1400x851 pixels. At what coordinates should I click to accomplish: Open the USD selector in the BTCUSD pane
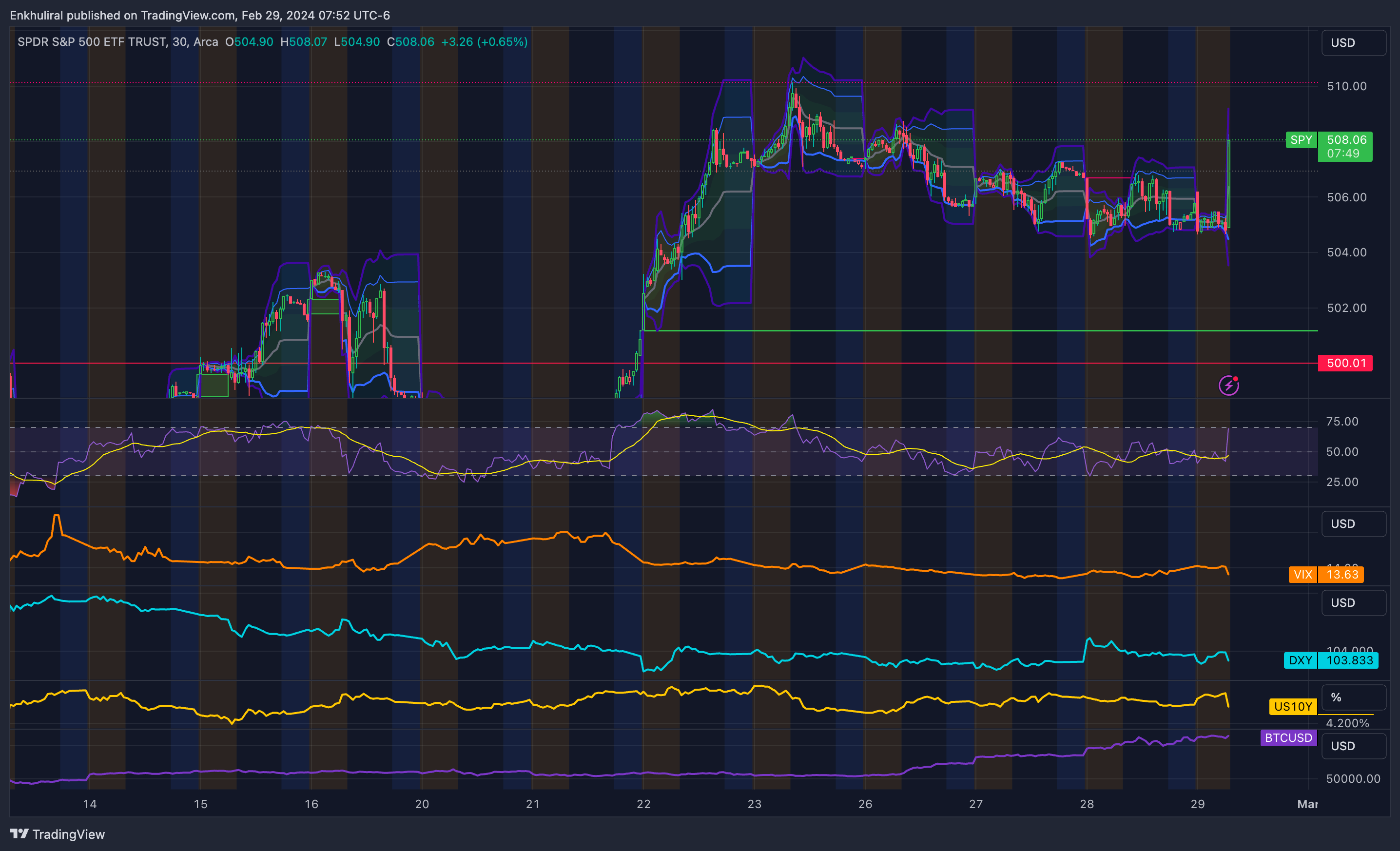(1353, 746)
